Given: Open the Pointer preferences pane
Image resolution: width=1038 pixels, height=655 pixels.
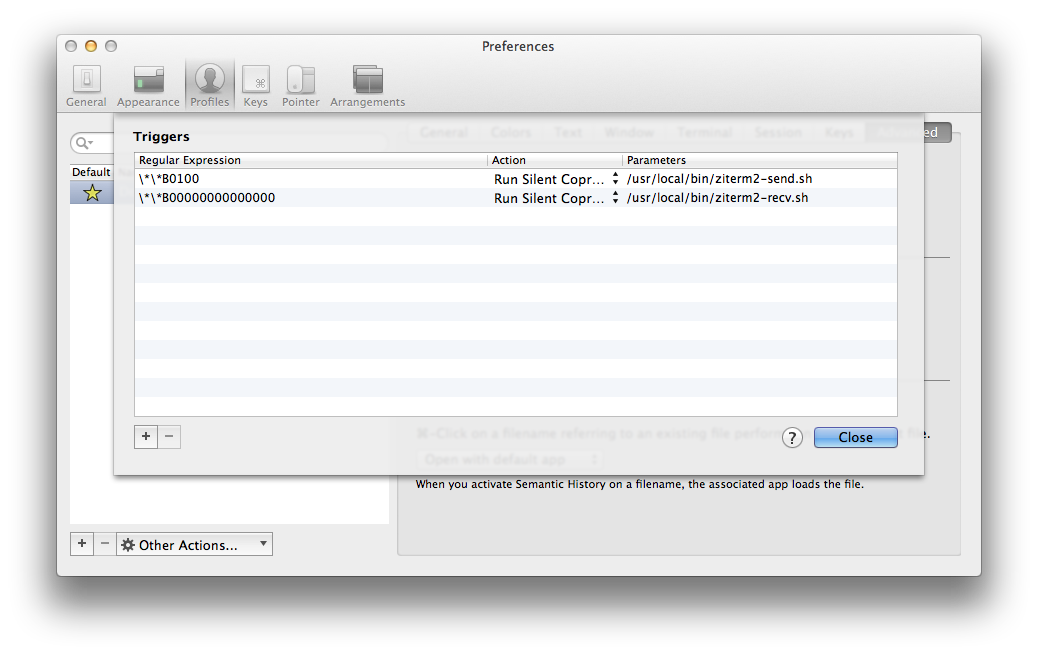Looking at the screenshot, I should click(x=301, y=85).
